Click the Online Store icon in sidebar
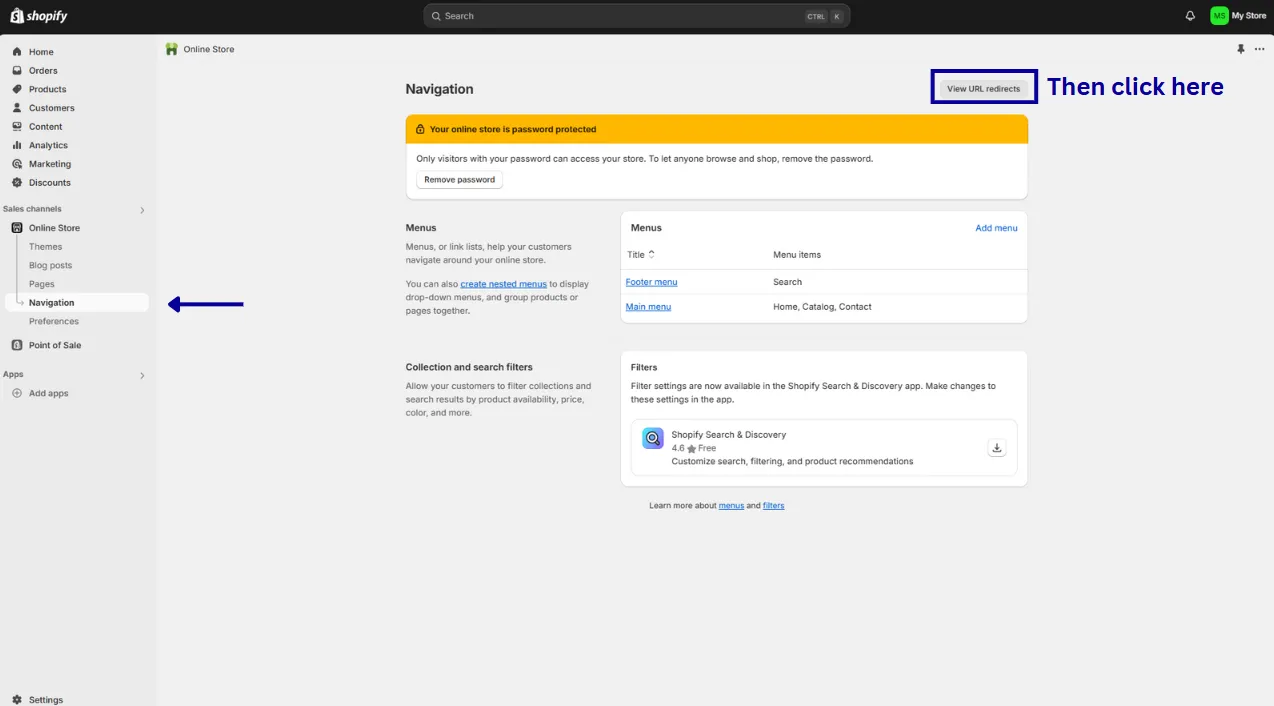Screen dimensions: 1274x706 (x=17, y=228)
